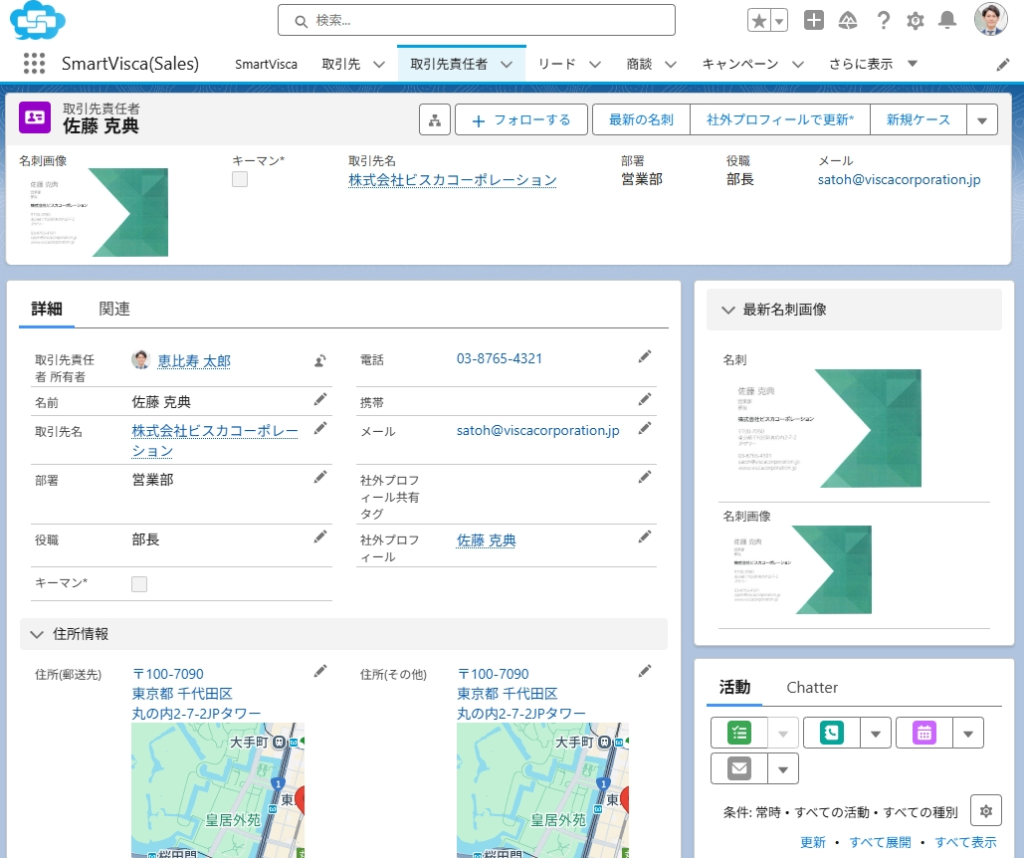The width and height of the screenshot is (1024, 858).
Task: Open the satoh@viscacorporation.jp email link in header
Action: (x=898, y=180)
